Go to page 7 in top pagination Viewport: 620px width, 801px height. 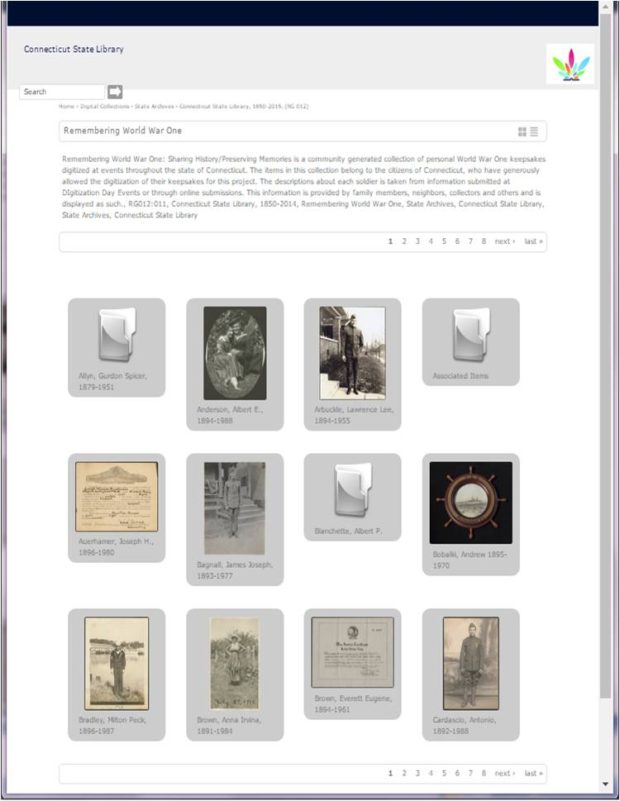pos(470,241)
